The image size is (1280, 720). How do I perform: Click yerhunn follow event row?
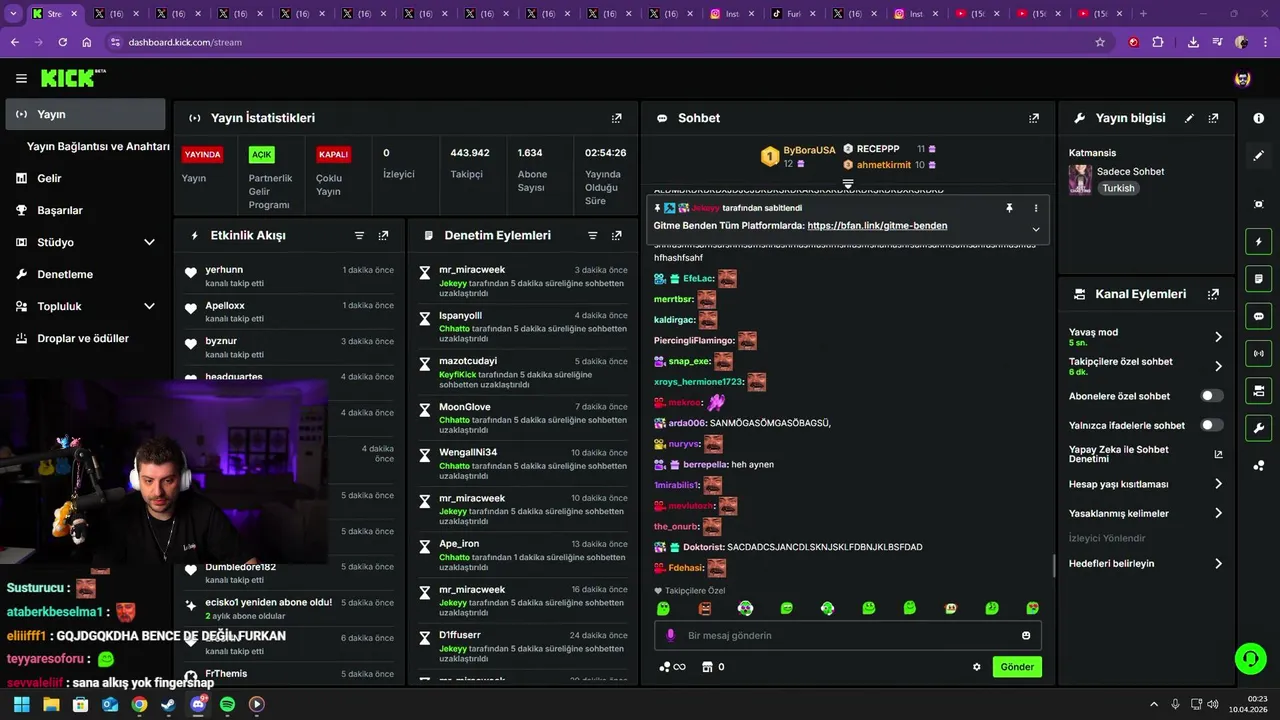(x=289, y=276)
